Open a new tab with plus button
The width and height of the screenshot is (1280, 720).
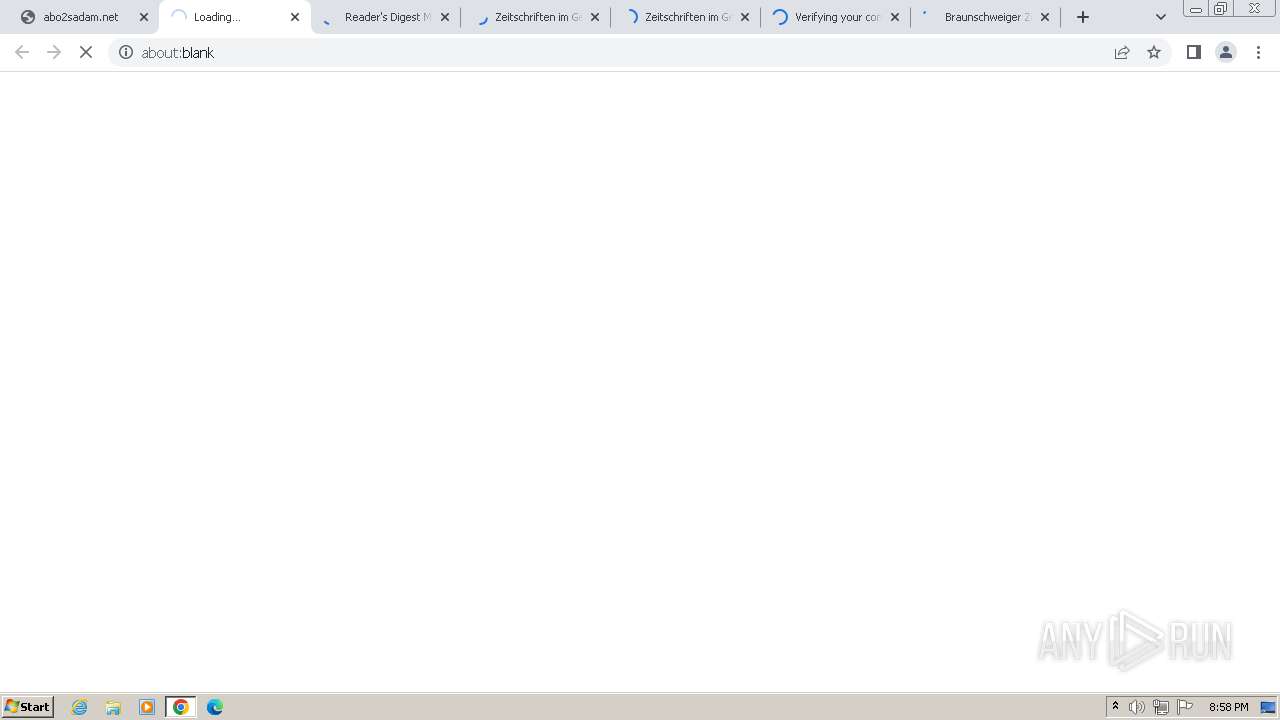(x=1083, y=17)
